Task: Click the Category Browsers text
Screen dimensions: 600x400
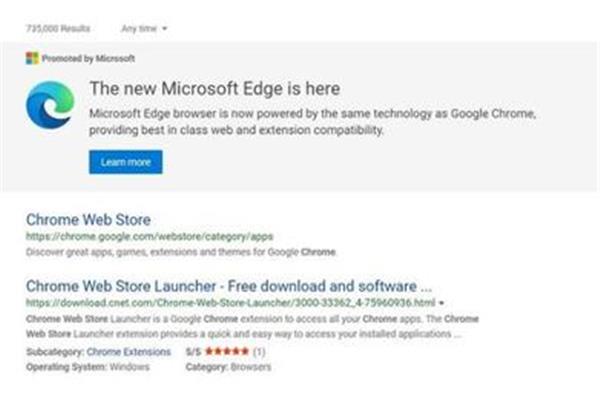Action: [228, 367]
